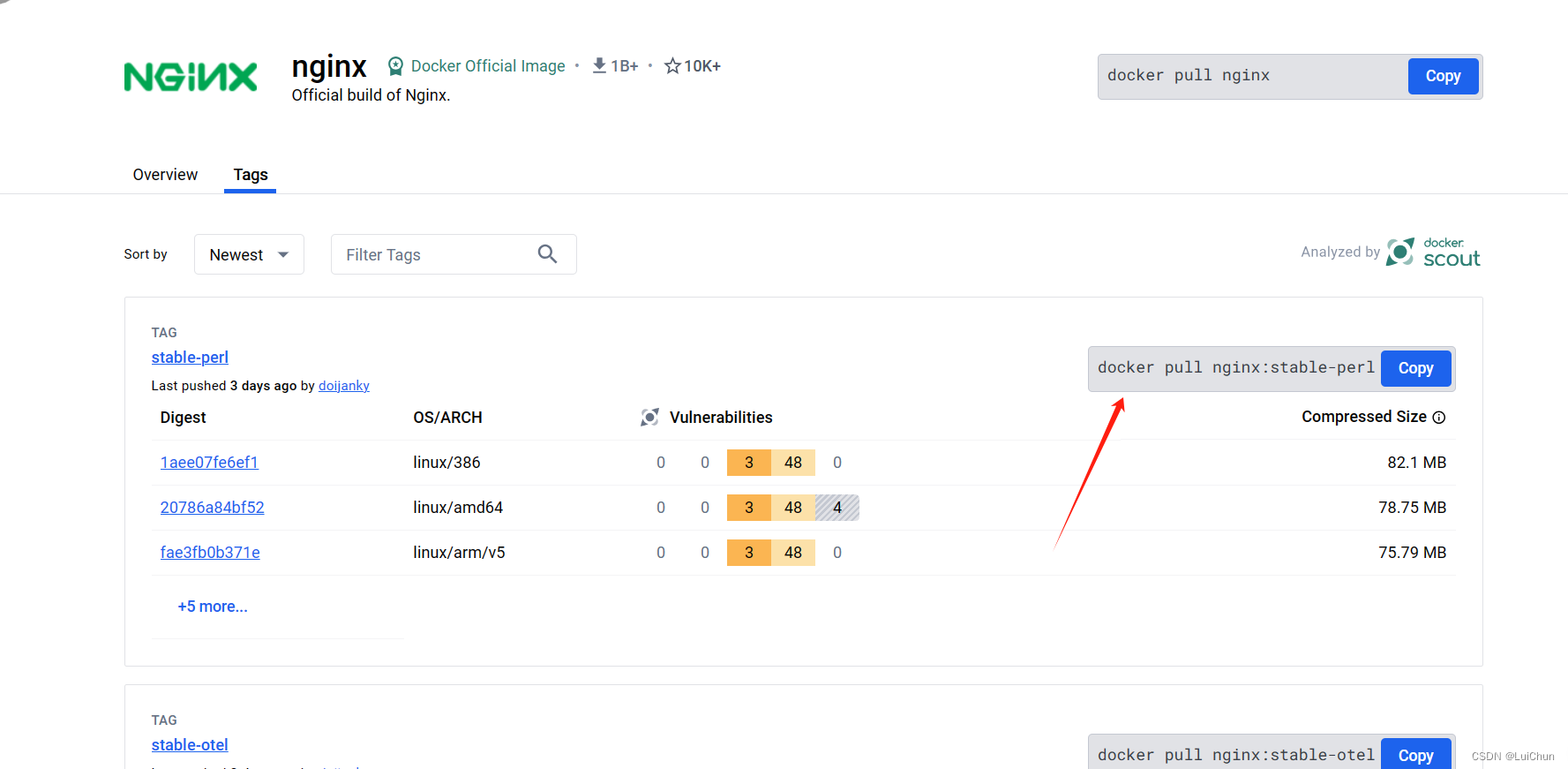Screen dimensions: 1568x769
Task: Click the Digest column header
Action: (x=183, y=418)
